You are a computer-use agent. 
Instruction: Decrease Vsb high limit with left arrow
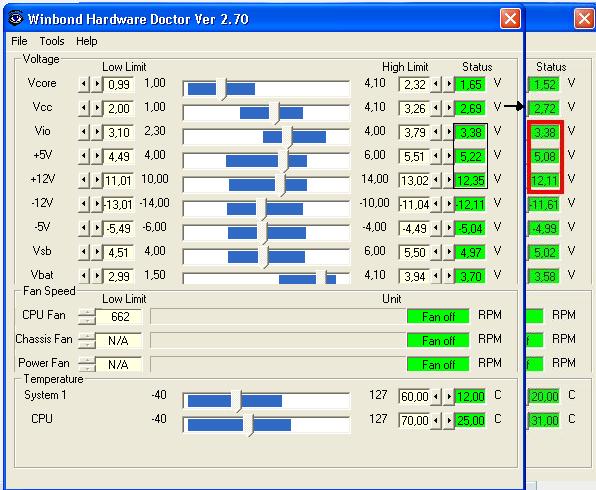click(x=436, y=252)
